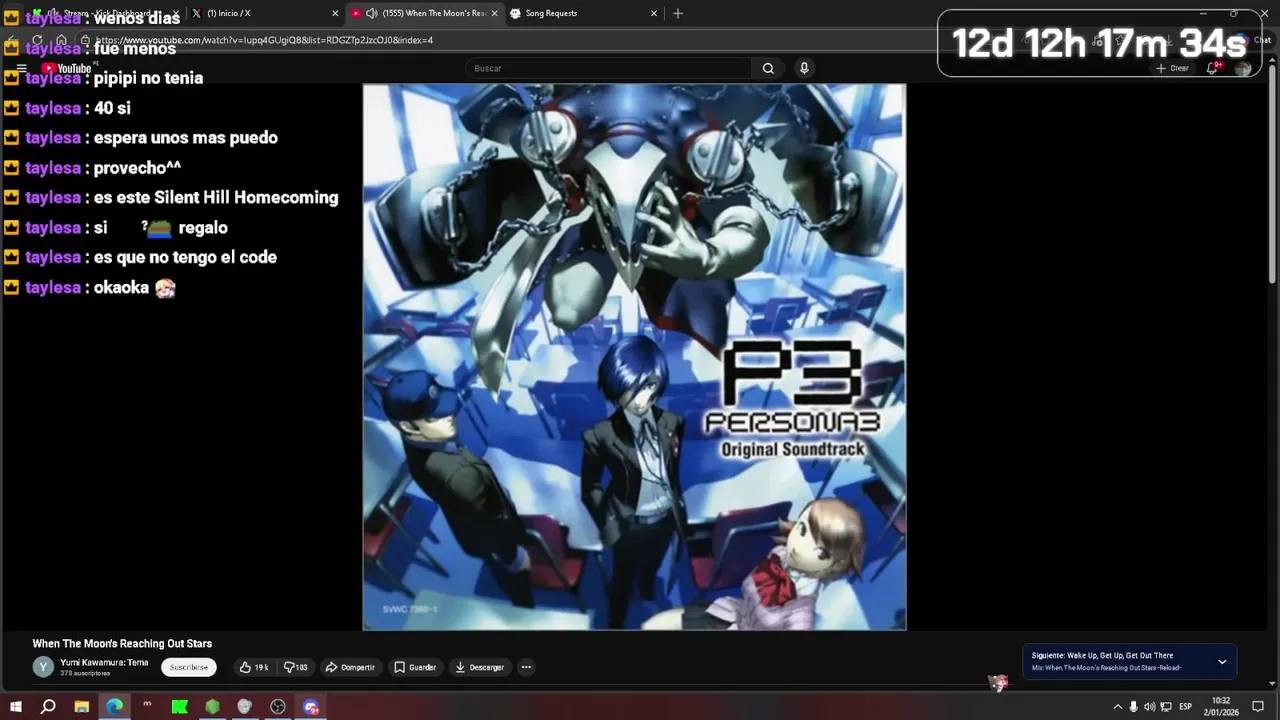Go to YouTube home via logo
Viewport: 1280px width, 720px height.
click(66, 68)
